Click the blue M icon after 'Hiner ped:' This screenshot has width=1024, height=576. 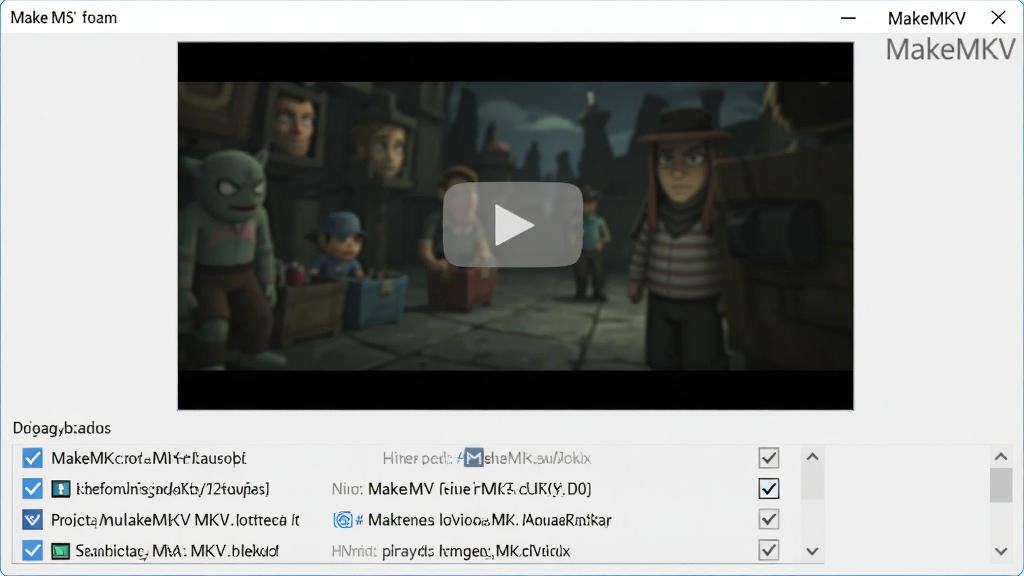473,458
